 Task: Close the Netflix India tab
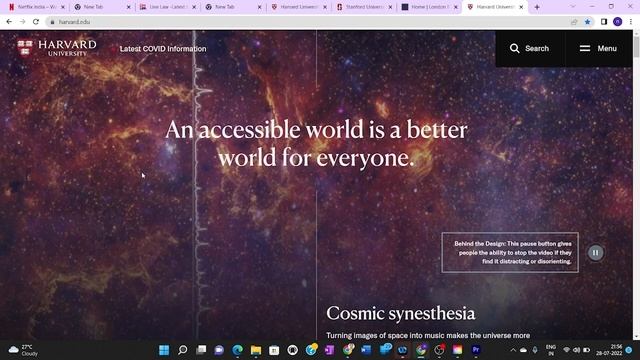coord(63,7)
